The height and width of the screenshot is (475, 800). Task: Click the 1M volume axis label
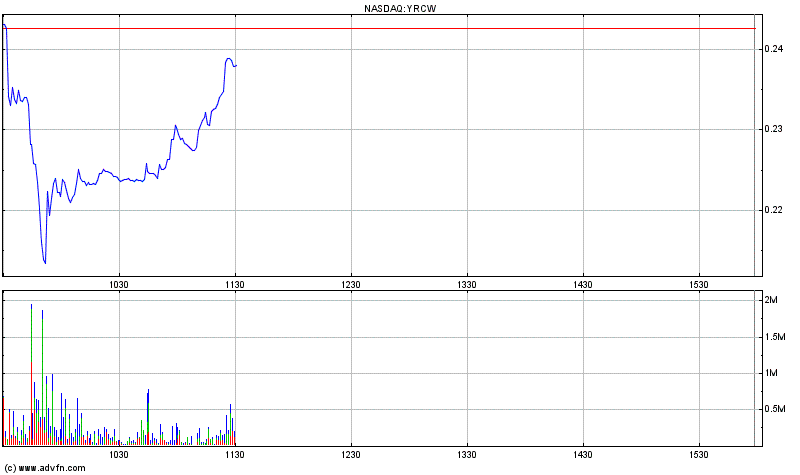(771, 373)
